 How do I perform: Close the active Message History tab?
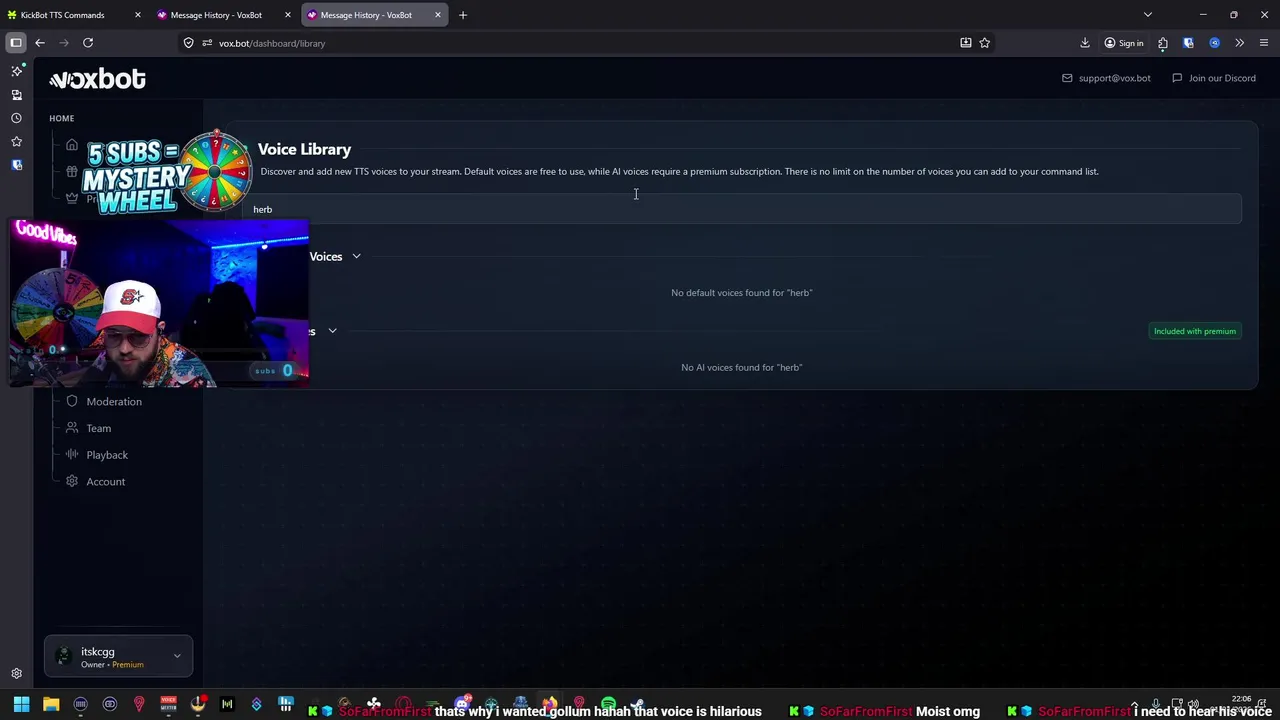click(438, 15)
